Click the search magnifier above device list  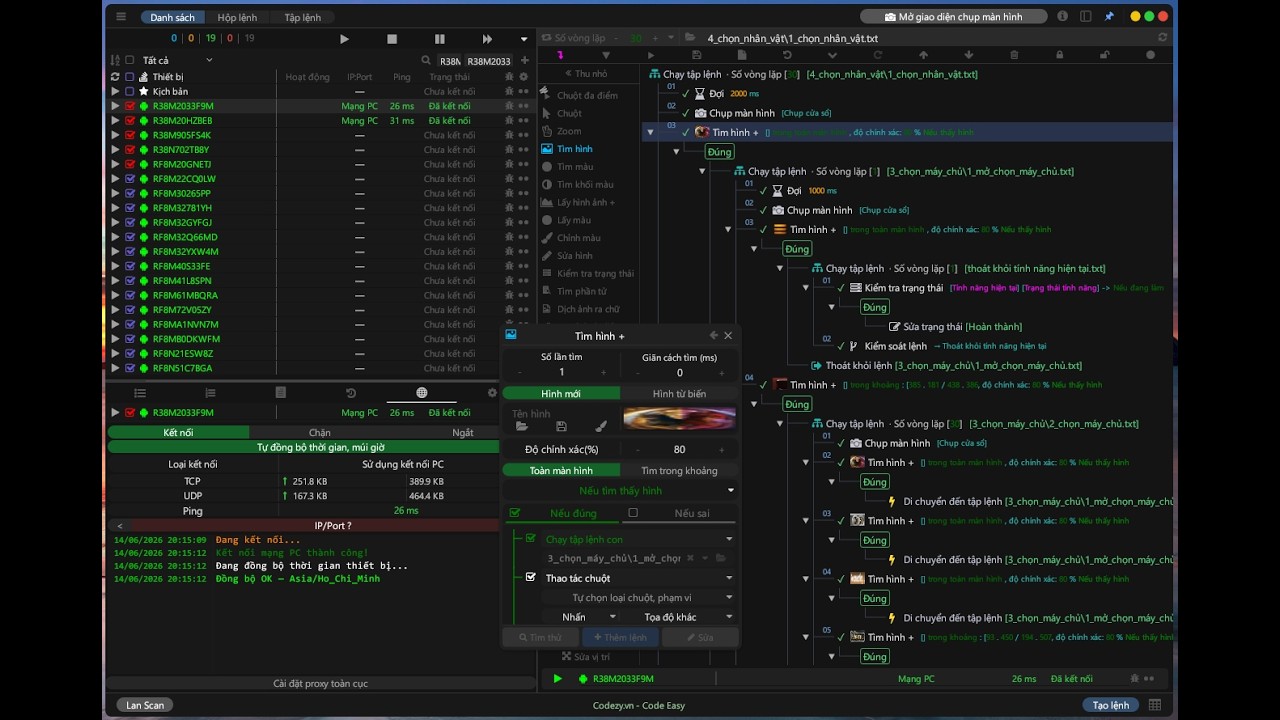[x=427, y=61]
